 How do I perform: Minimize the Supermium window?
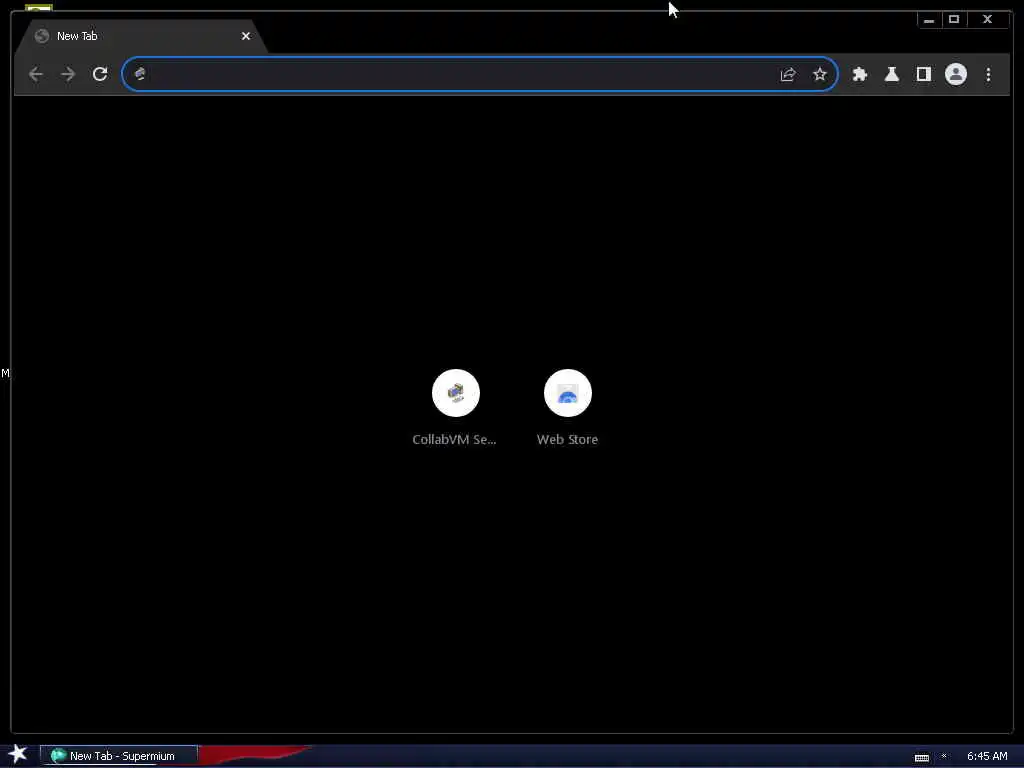[x=929, y=20]
